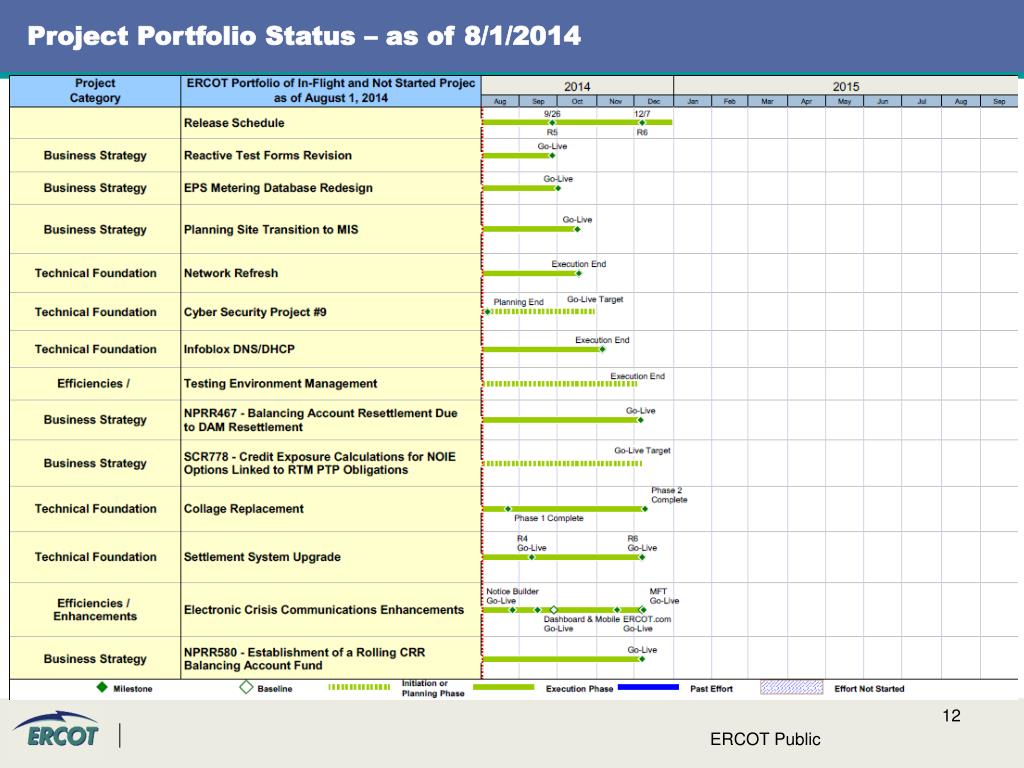The width and height of the screenshot is (1024, 768).
Task: Click the 2014 year header
Action: pyautogui.click(x=577, y=86)
